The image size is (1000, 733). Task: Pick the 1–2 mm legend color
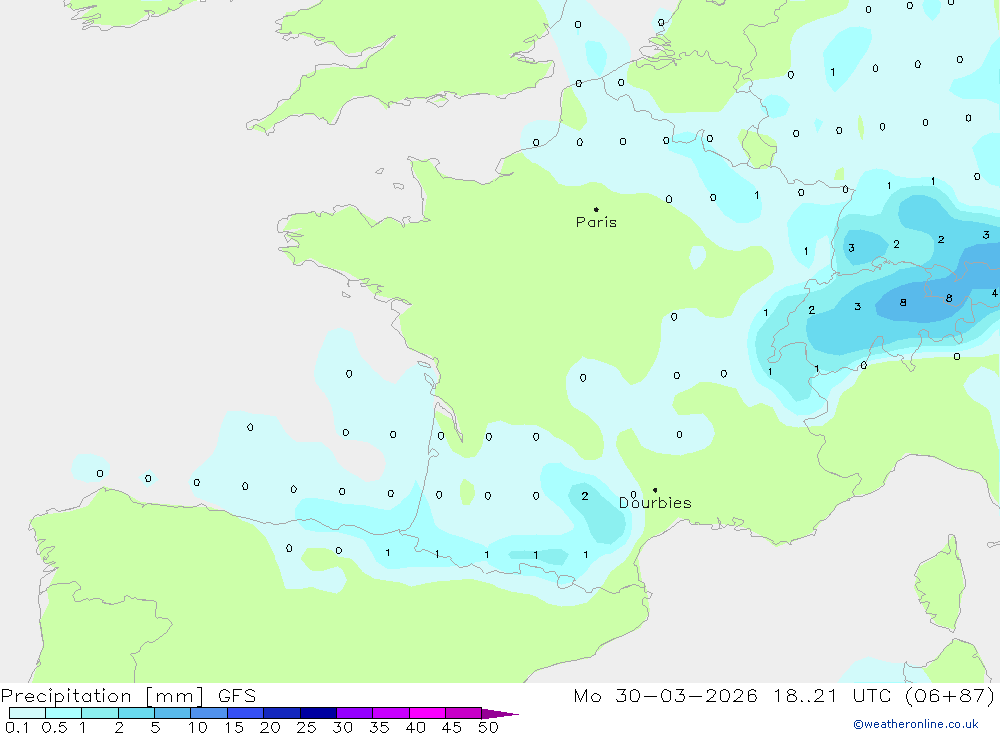100,713
